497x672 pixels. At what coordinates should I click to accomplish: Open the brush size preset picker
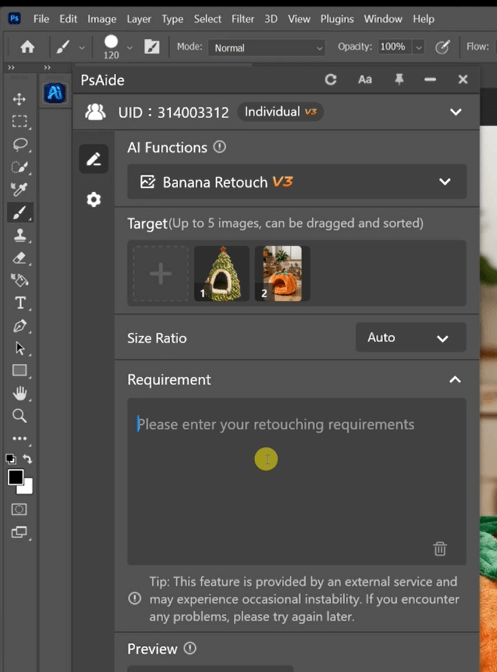pyautogui.click(x=130, y=48)
